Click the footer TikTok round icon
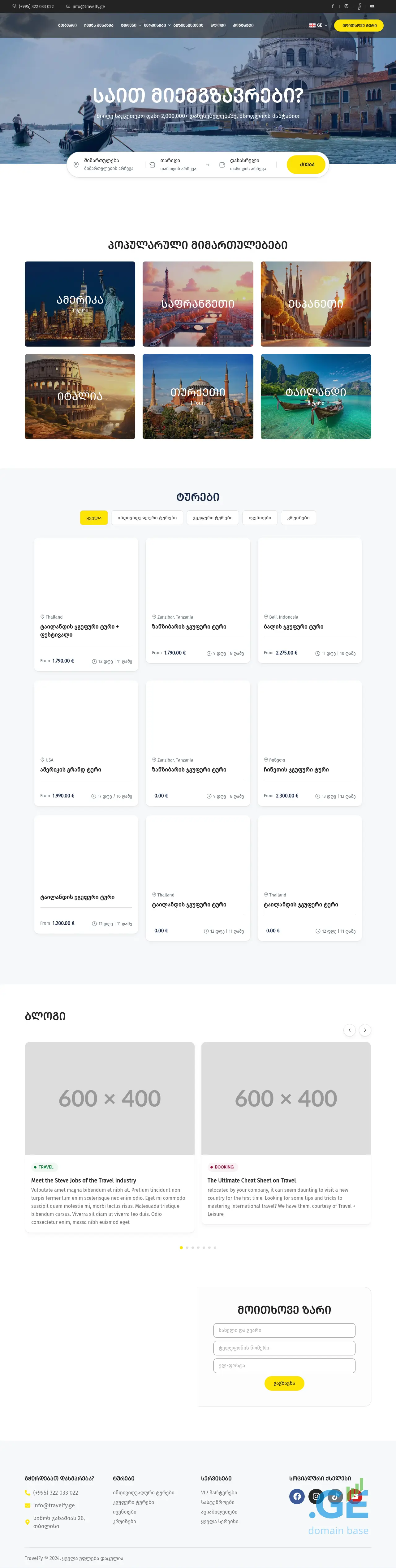This screenshot has height=1568, width=396. pos(335,1496)
